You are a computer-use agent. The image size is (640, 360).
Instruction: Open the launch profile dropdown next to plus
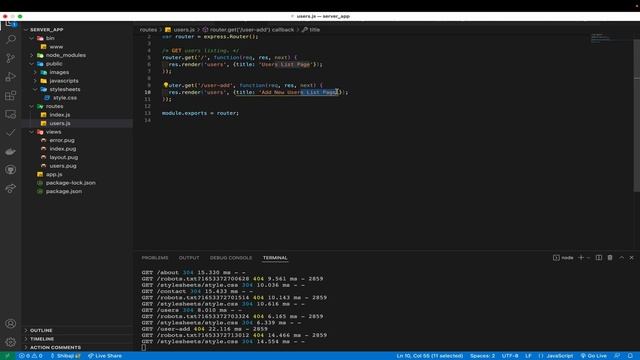click(588, 258)
